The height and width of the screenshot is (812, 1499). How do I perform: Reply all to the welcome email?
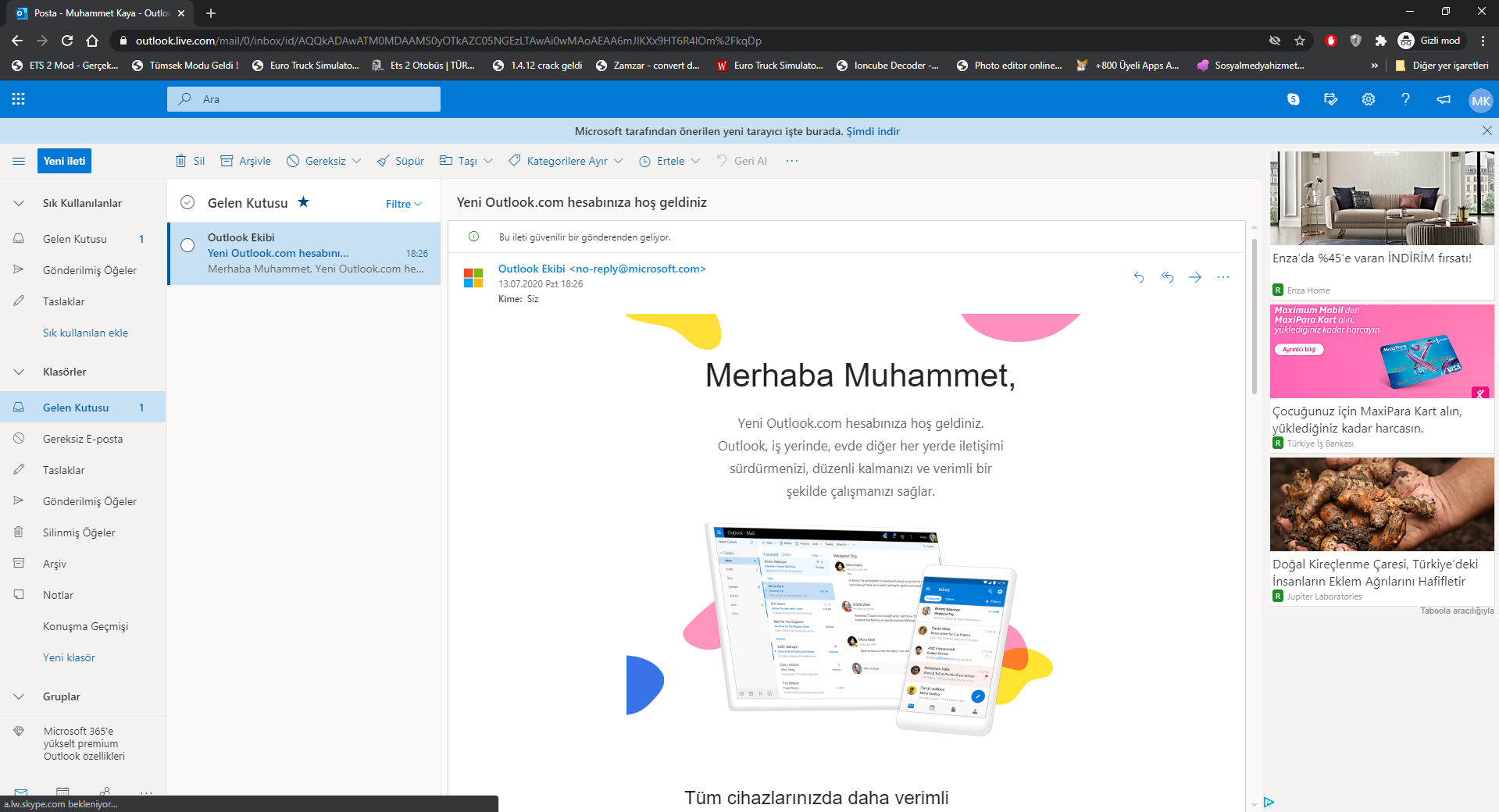click(1167, 277)
